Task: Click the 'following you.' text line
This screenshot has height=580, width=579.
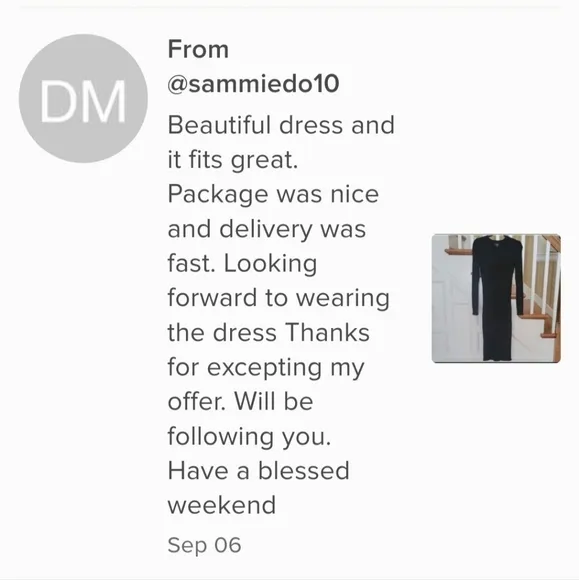Action: click(x=249, y=436)
